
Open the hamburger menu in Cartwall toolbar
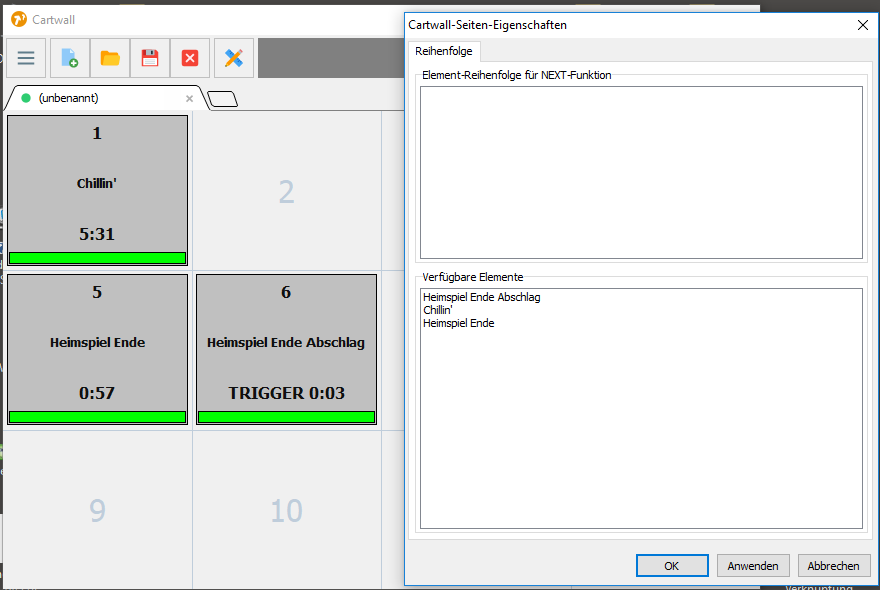26,58
